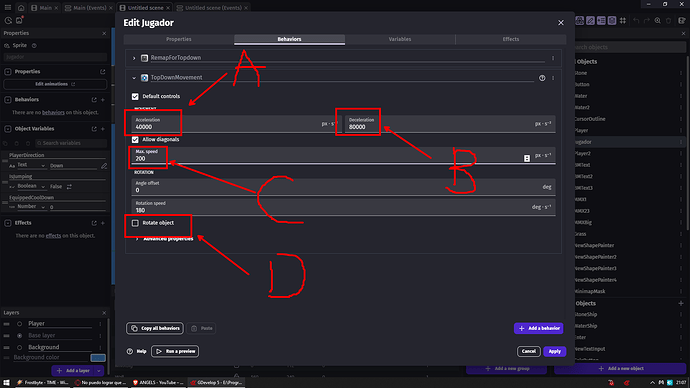Click the Add a behavior button
Viewport: 690px width, 388px height.
coord(539,328)
